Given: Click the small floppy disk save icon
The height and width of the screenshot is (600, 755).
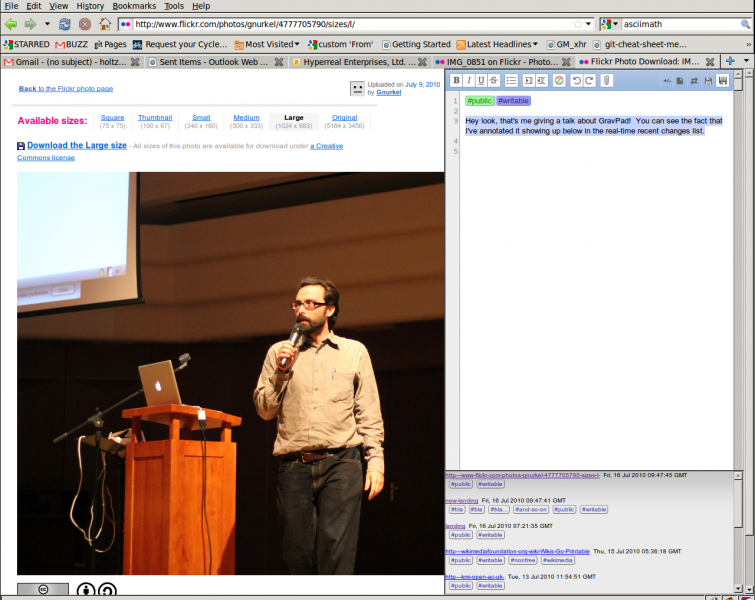Looking at the screenshot, I should [708, 81].
